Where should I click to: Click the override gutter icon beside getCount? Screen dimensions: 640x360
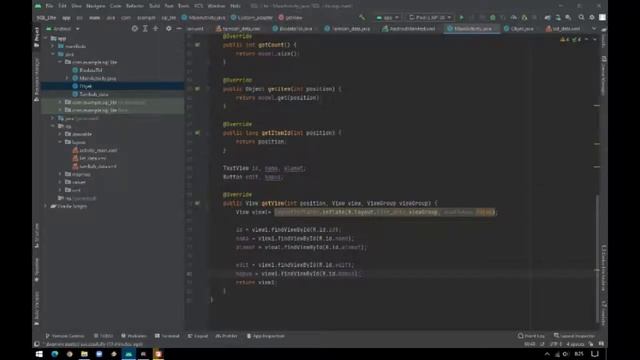[197, 44]
